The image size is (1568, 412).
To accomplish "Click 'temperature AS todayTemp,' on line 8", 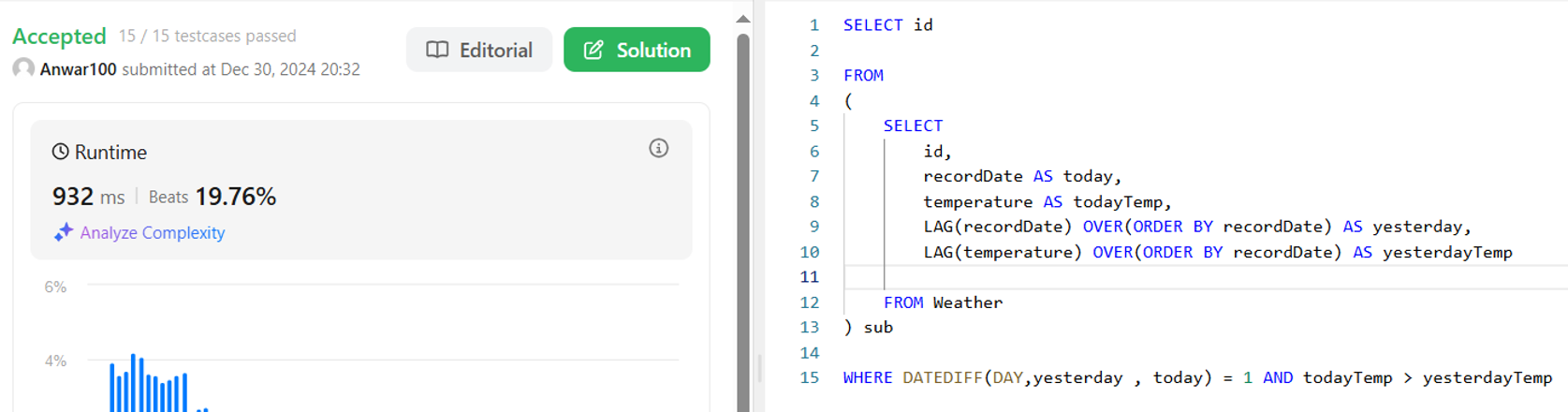I will [x=1048, y=201].
